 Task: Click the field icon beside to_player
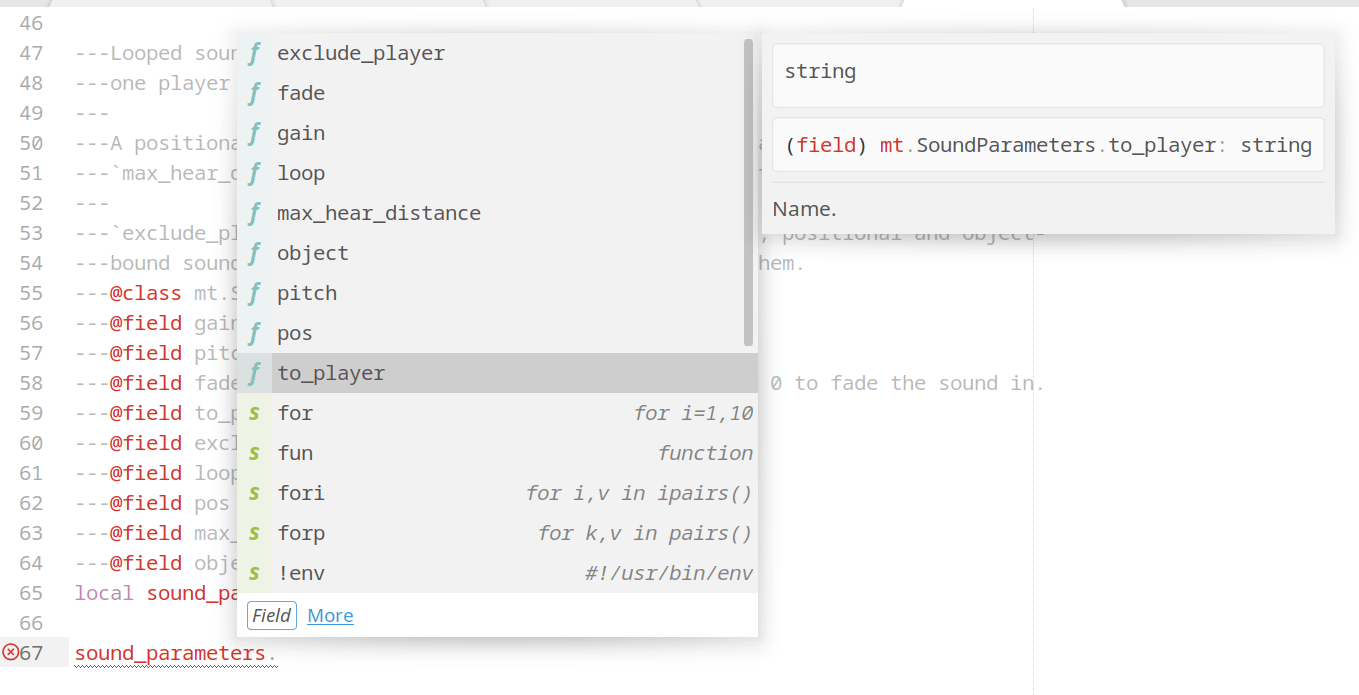254,373
